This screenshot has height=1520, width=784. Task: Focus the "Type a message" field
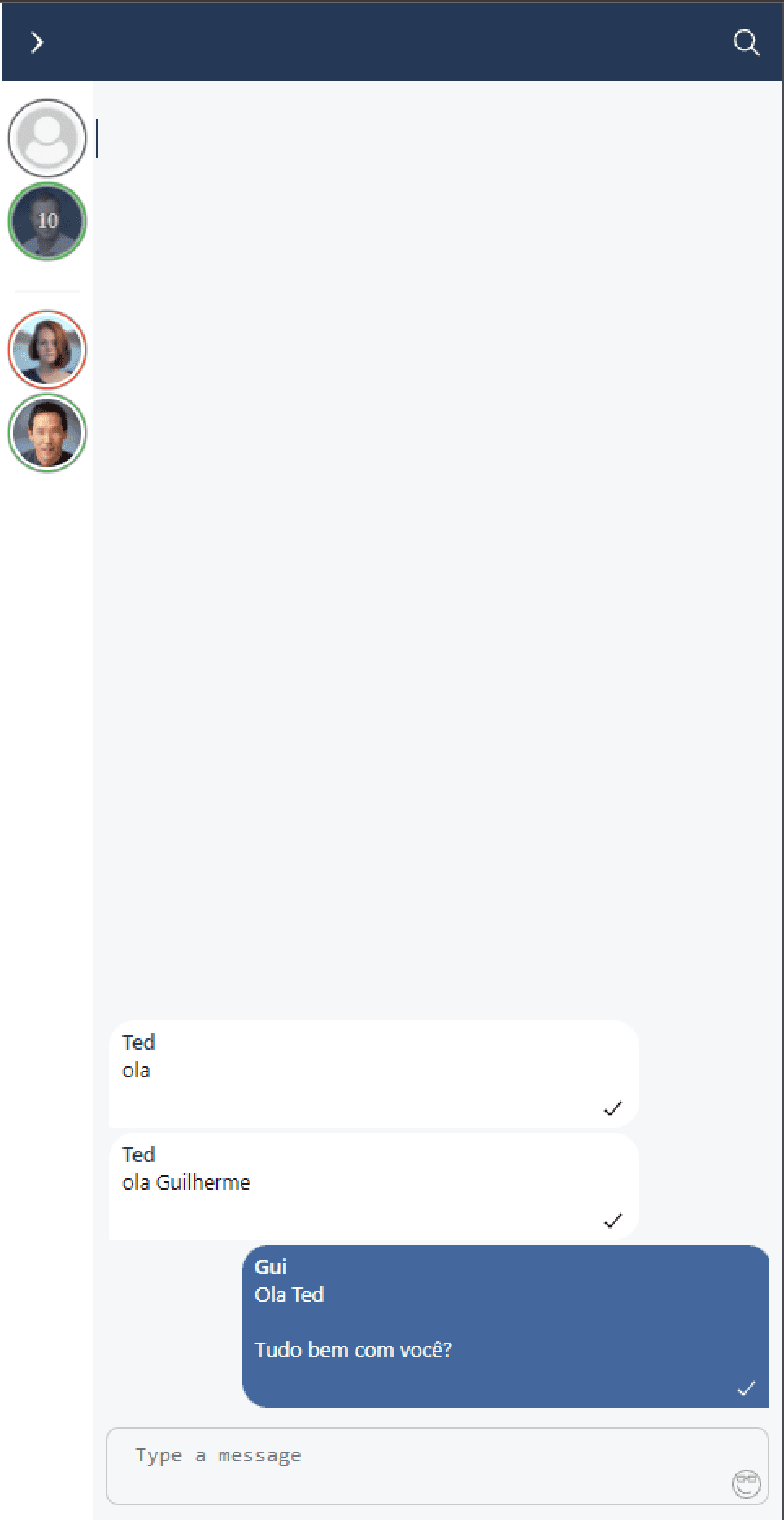pyautogui.click(x=438, y=1466)
